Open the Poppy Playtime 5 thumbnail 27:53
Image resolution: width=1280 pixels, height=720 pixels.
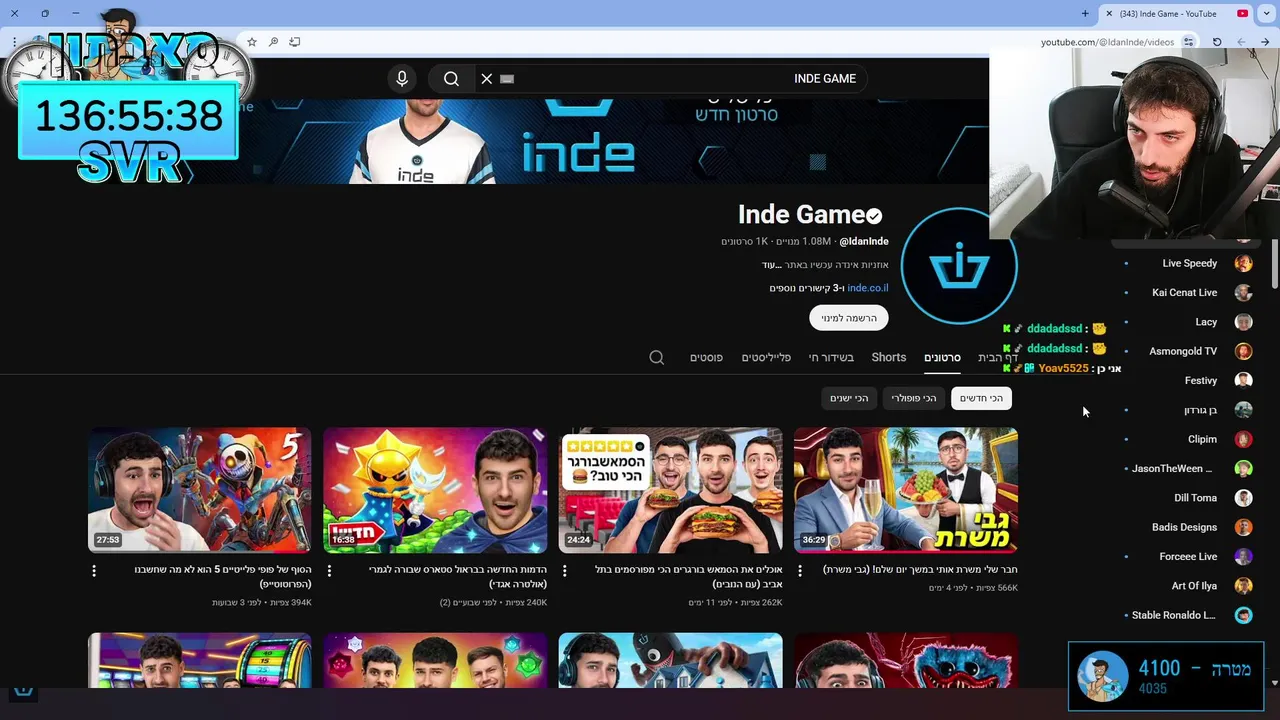tap(200, 490)
